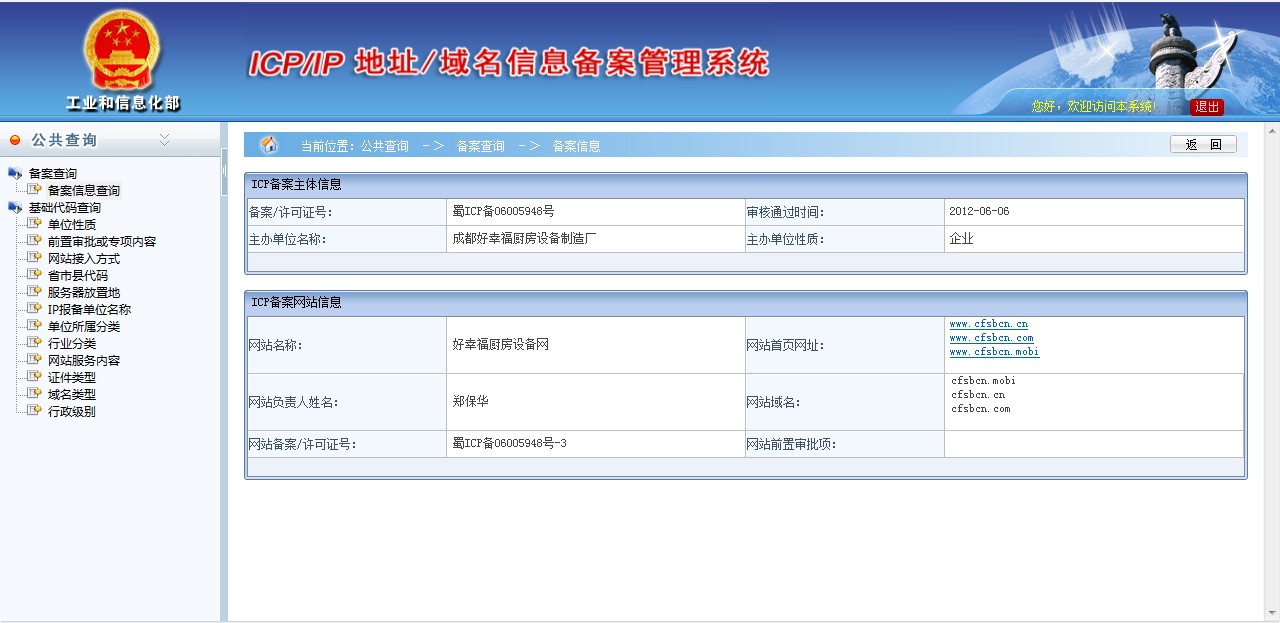This screenshot has width=1280, height=623.
Task: Click the 基础代码查询 folder icon
Action: tap(15, 207)
